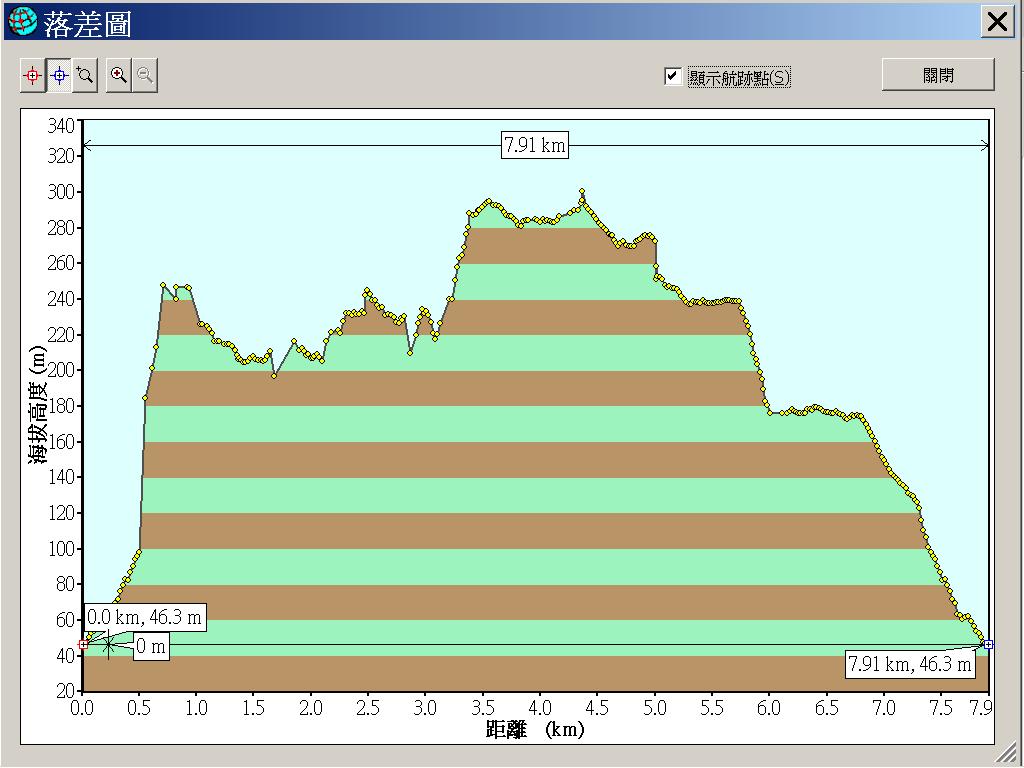Click the globe app icon in title bar
This screenshot has height=768, width=1024.
(x=21, y=21)
